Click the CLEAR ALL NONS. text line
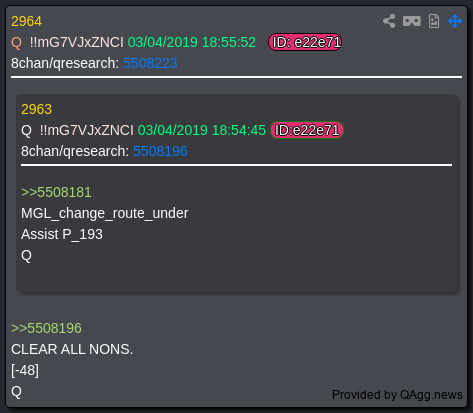 tap(72, 349)
